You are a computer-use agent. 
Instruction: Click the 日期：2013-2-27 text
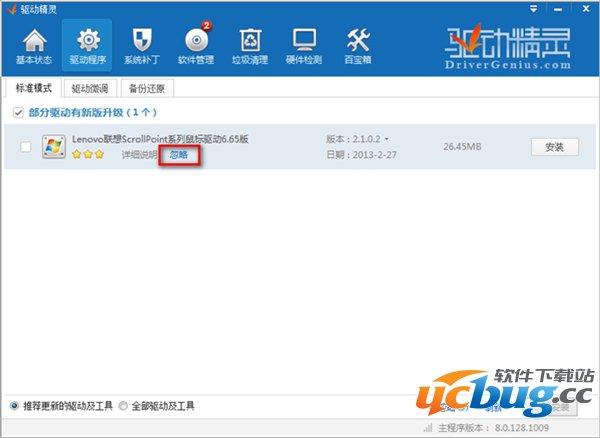pos(362,155)
